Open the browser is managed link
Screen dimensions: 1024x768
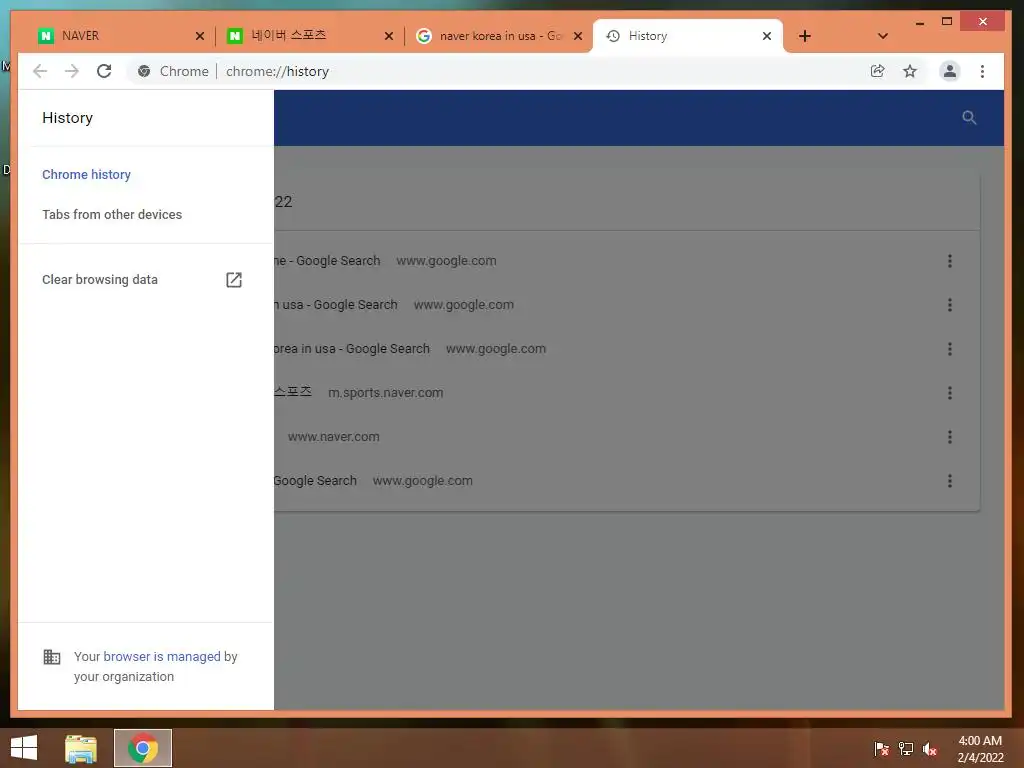(x=162, y=656)
